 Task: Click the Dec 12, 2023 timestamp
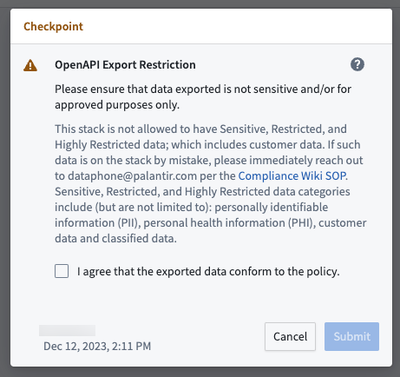97,346
